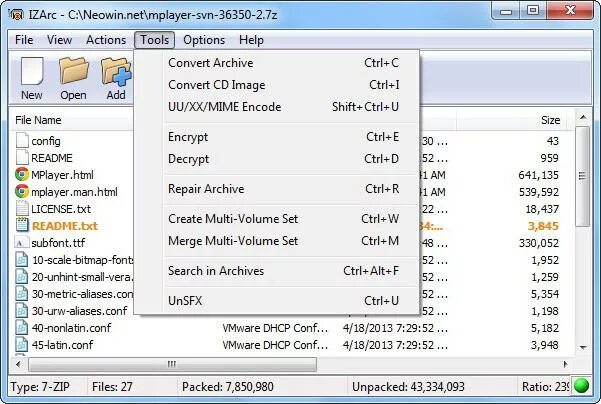Screen dimensions: 601x404
Task: Close the open Tools menu
Action: click(x=154, y=40)
